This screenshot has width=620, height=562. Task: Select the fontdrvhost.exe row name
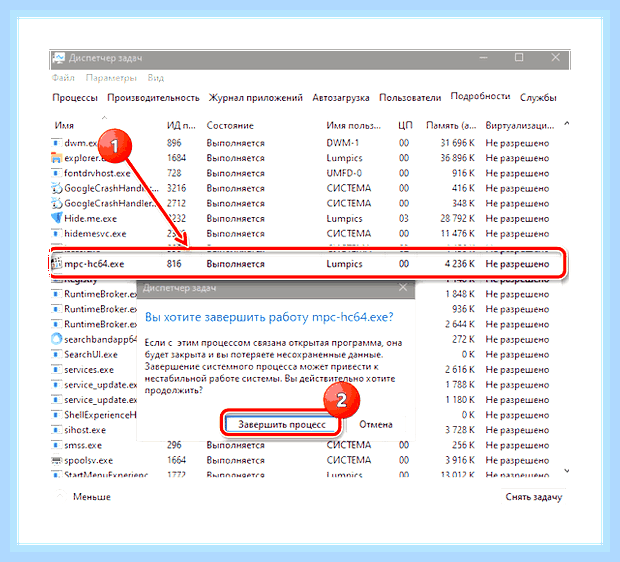click(97, 173)
